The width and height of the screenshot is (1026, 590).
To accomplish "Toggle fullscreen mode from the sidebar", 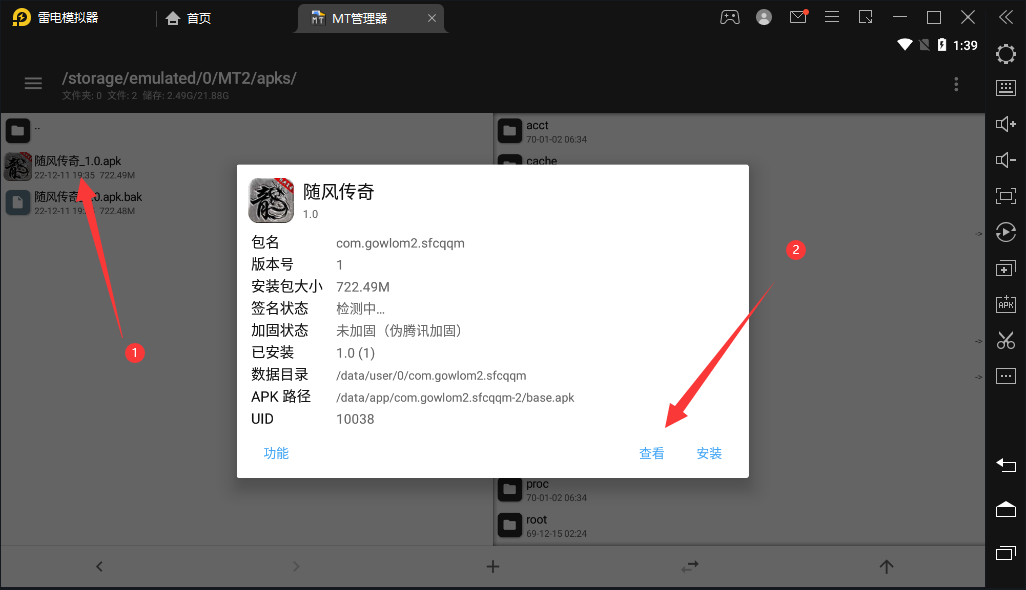I will pos(1005,196).
